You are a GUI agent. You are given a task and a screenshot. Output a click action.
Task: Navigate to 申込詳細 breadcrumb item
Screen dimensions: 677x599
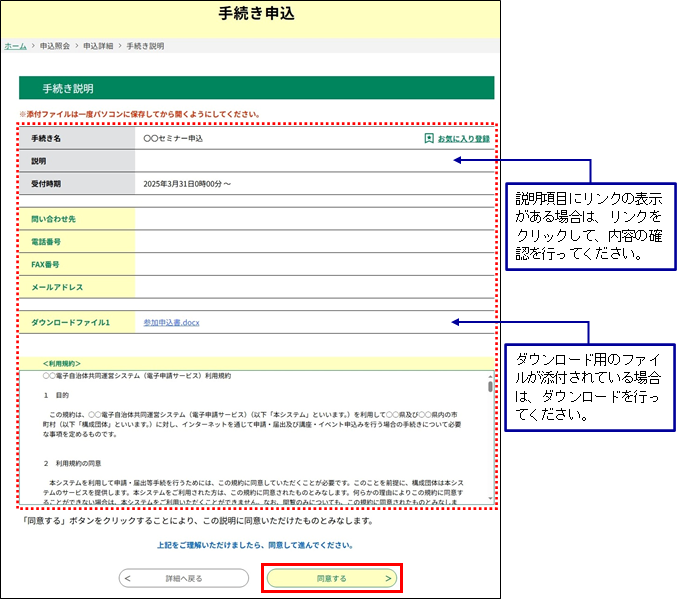(98, 46)
